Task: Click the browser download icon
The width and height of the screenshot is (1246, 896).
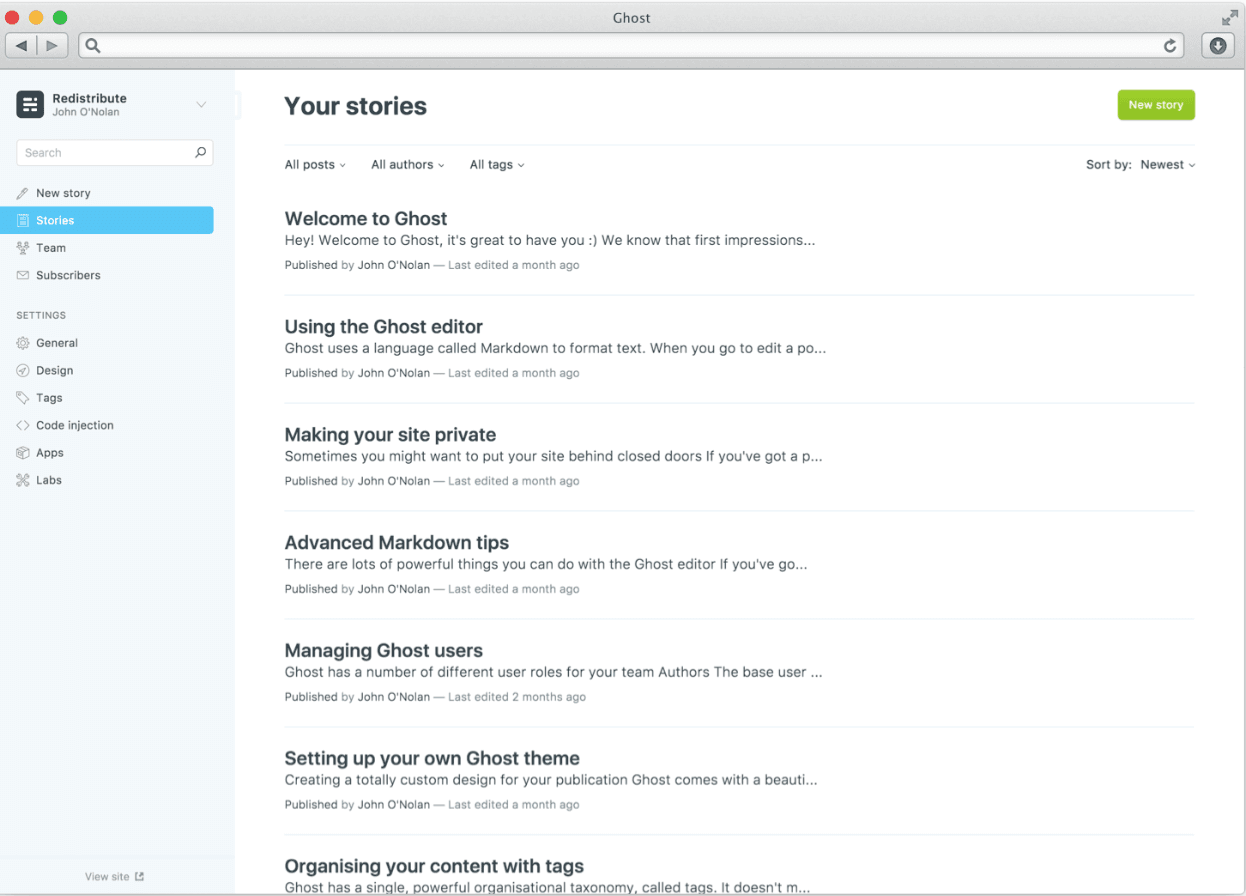Action: coord(1217,45)
